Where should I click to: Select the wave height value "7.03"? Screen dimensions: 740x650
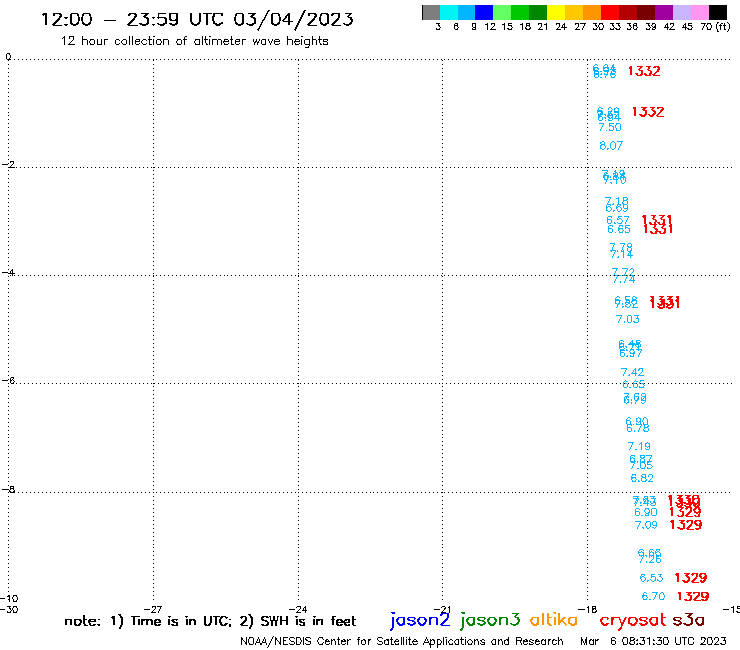pos(628,320)
